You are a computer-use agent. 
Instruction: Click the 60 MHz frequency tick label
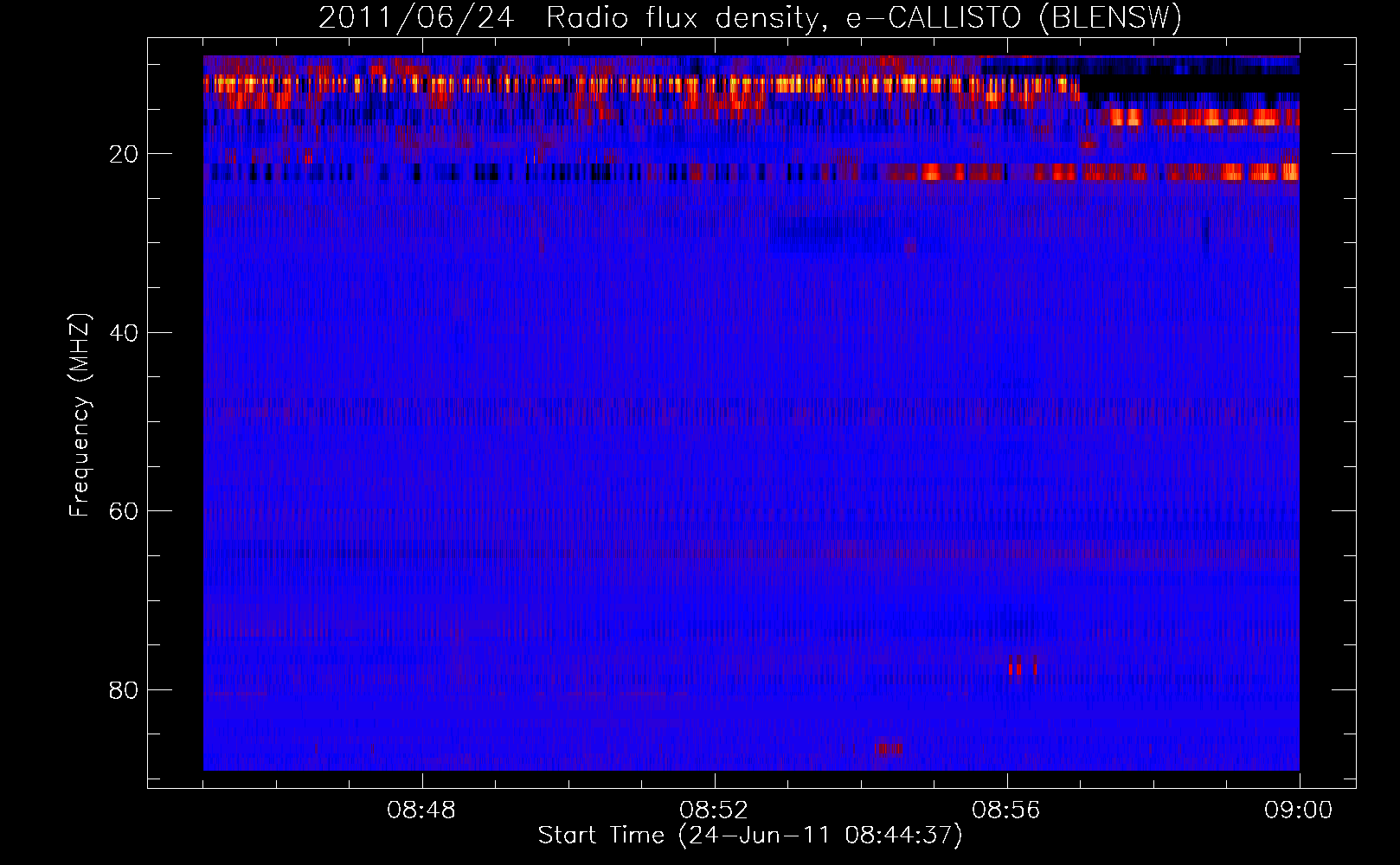coord(124,511)
